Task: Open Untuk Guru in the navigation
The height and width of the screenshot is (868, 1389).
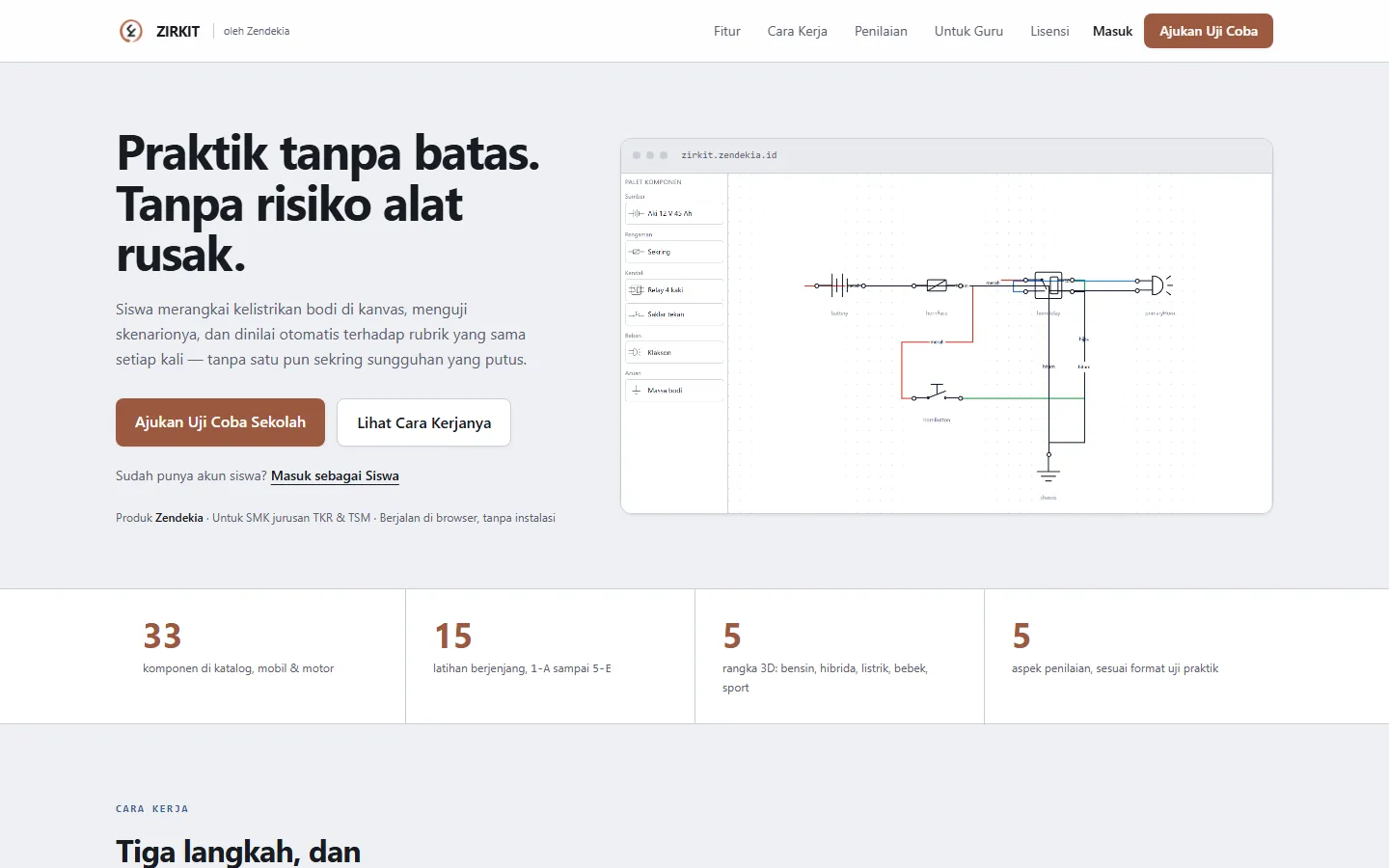Action: (x=968, y=31)
